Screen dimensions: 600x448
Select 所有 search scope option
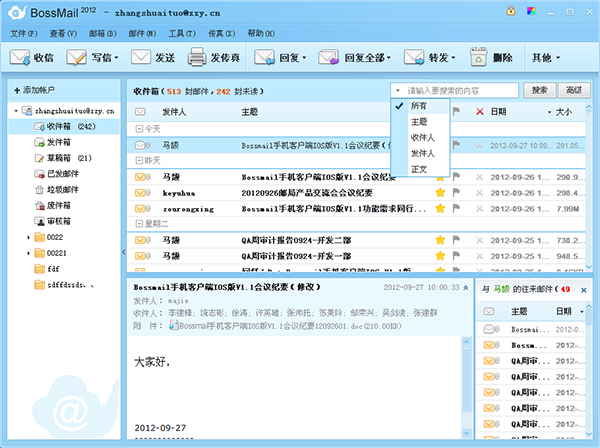tap(420, 106)
